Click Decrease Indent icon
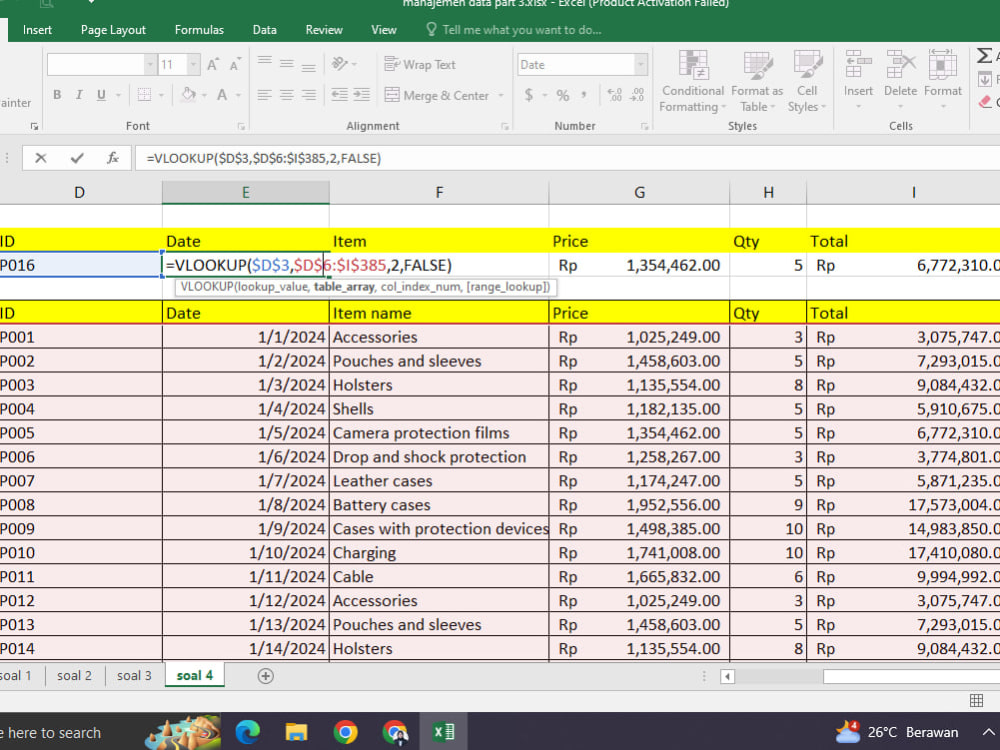This screenshot has height=750, width=1000. [x=339, y=95]
